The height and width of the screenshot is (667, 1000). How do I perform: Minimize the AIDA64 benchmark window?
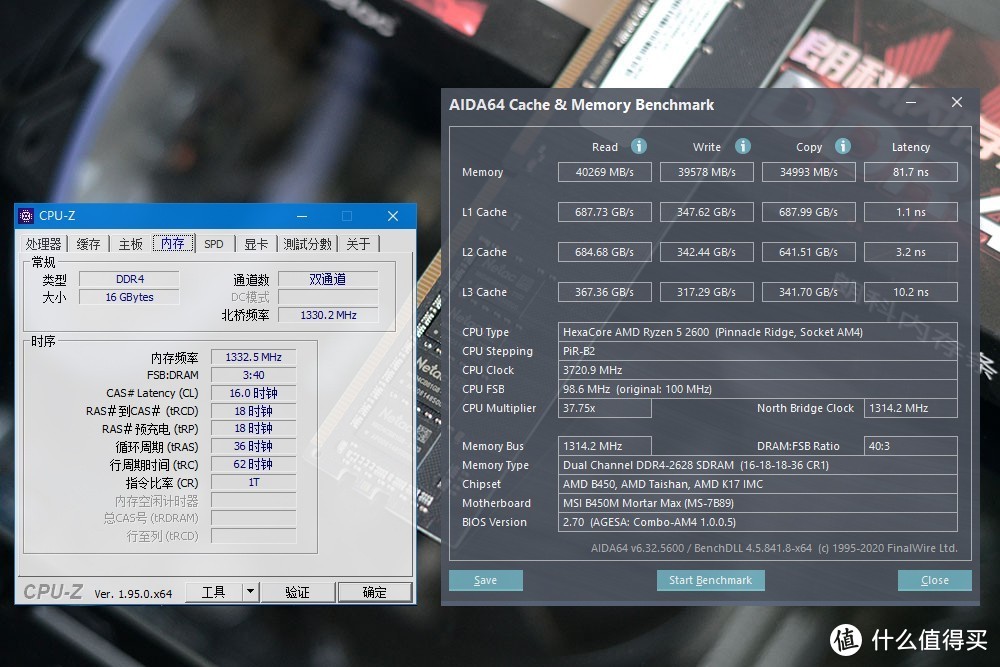pos(911,103)
